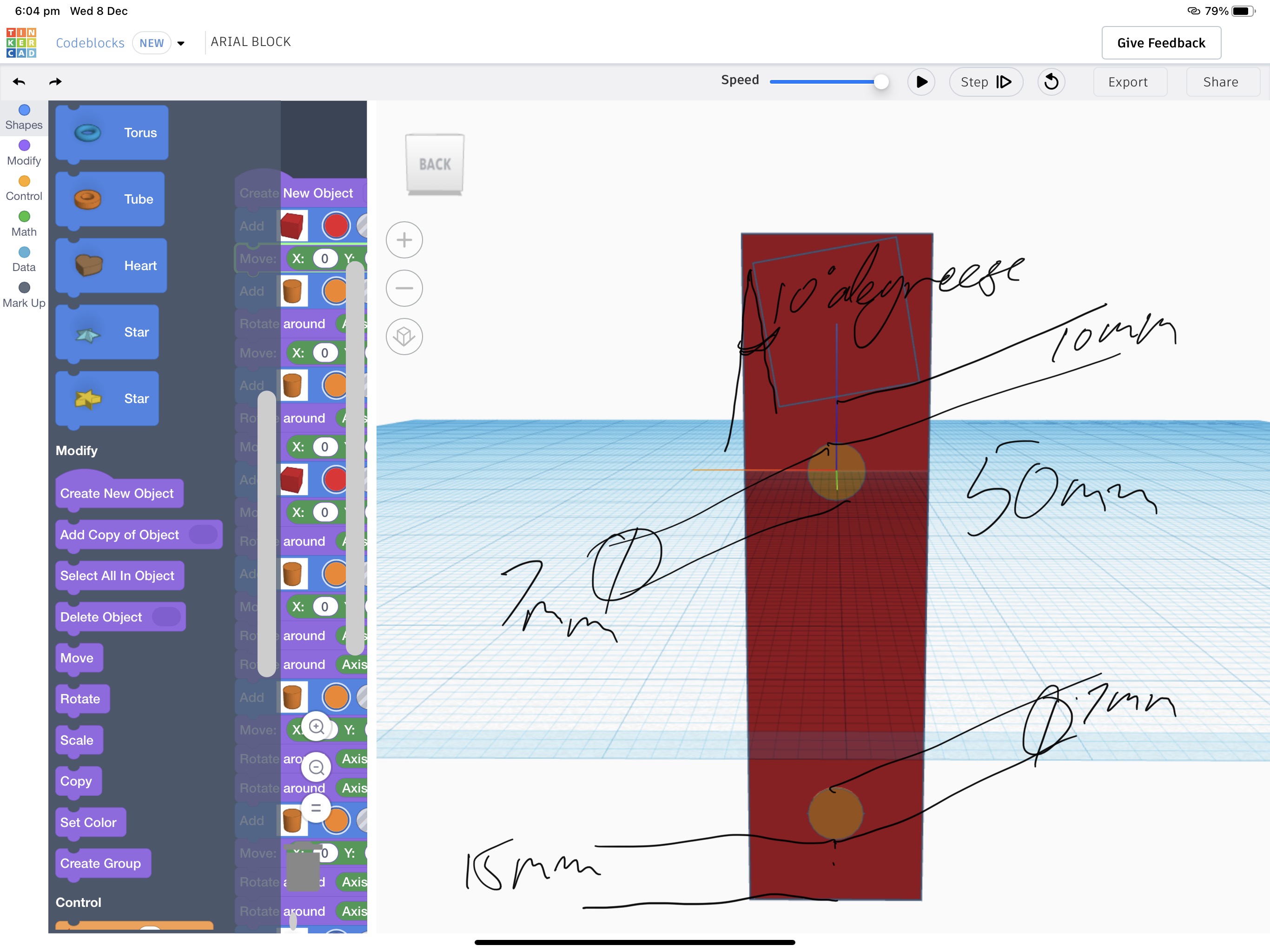Select the Modify category tab
Image resolution: width=1270 pixels, height=952 pixels.
24,153
